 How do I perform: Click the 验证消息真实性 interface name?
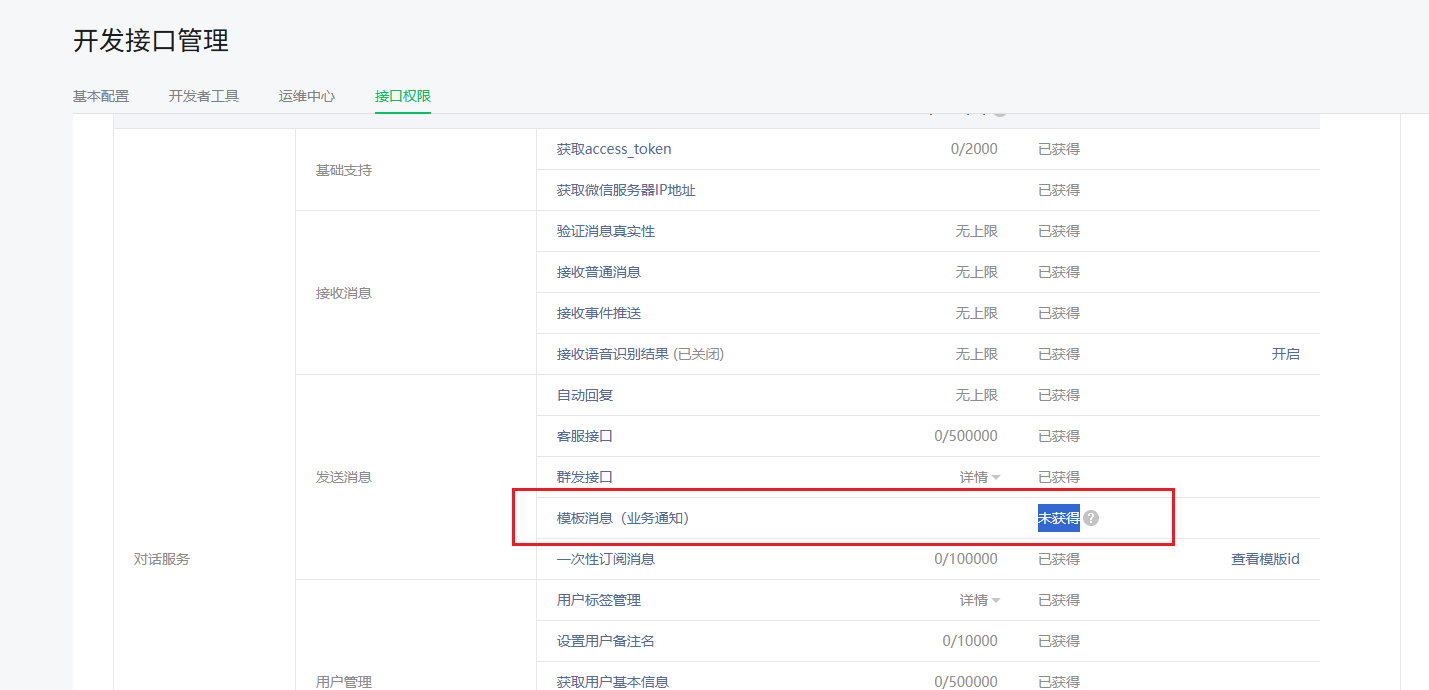[x=606, y=231]
